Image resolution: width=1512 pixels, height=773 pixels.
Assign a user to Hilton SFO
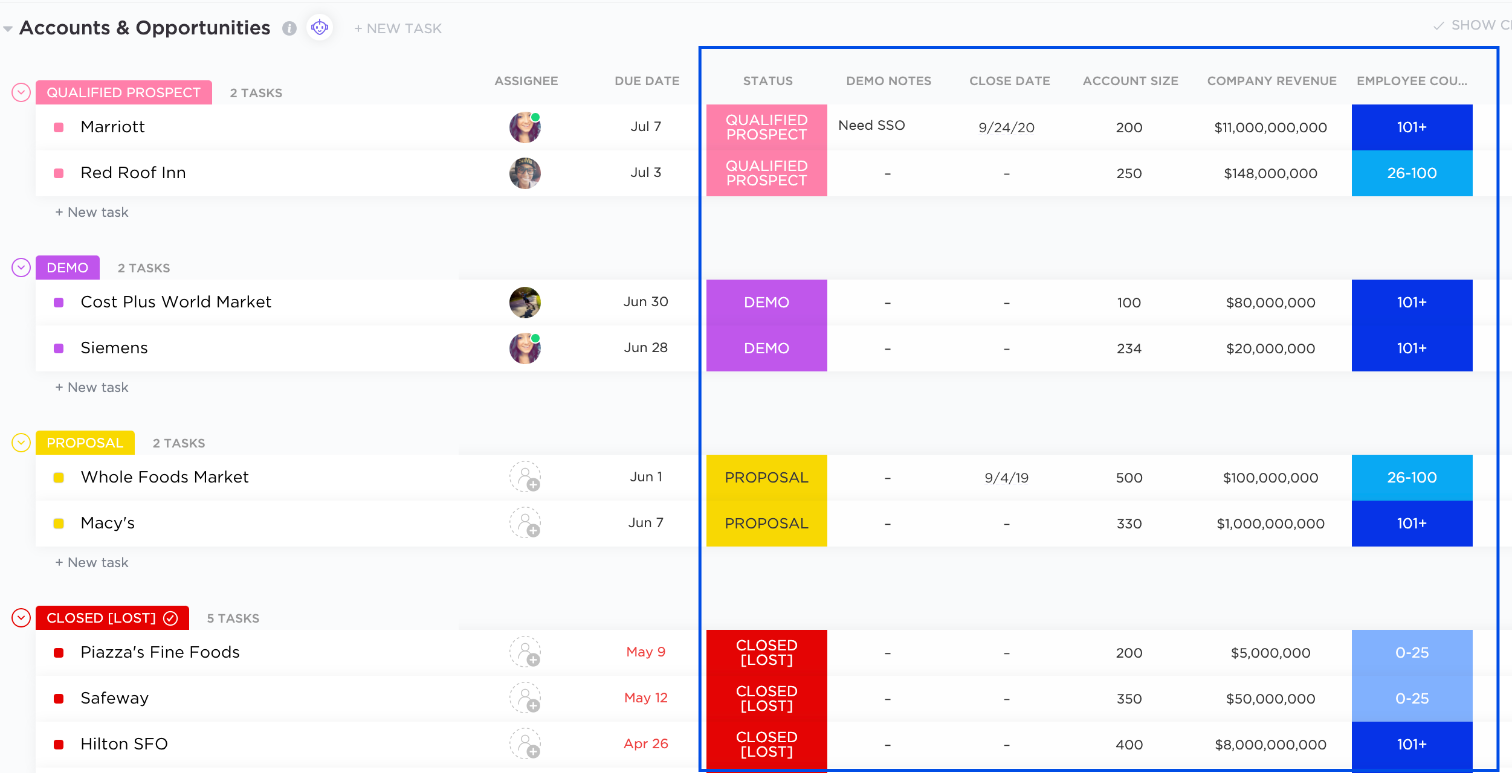tap(525, 744)
